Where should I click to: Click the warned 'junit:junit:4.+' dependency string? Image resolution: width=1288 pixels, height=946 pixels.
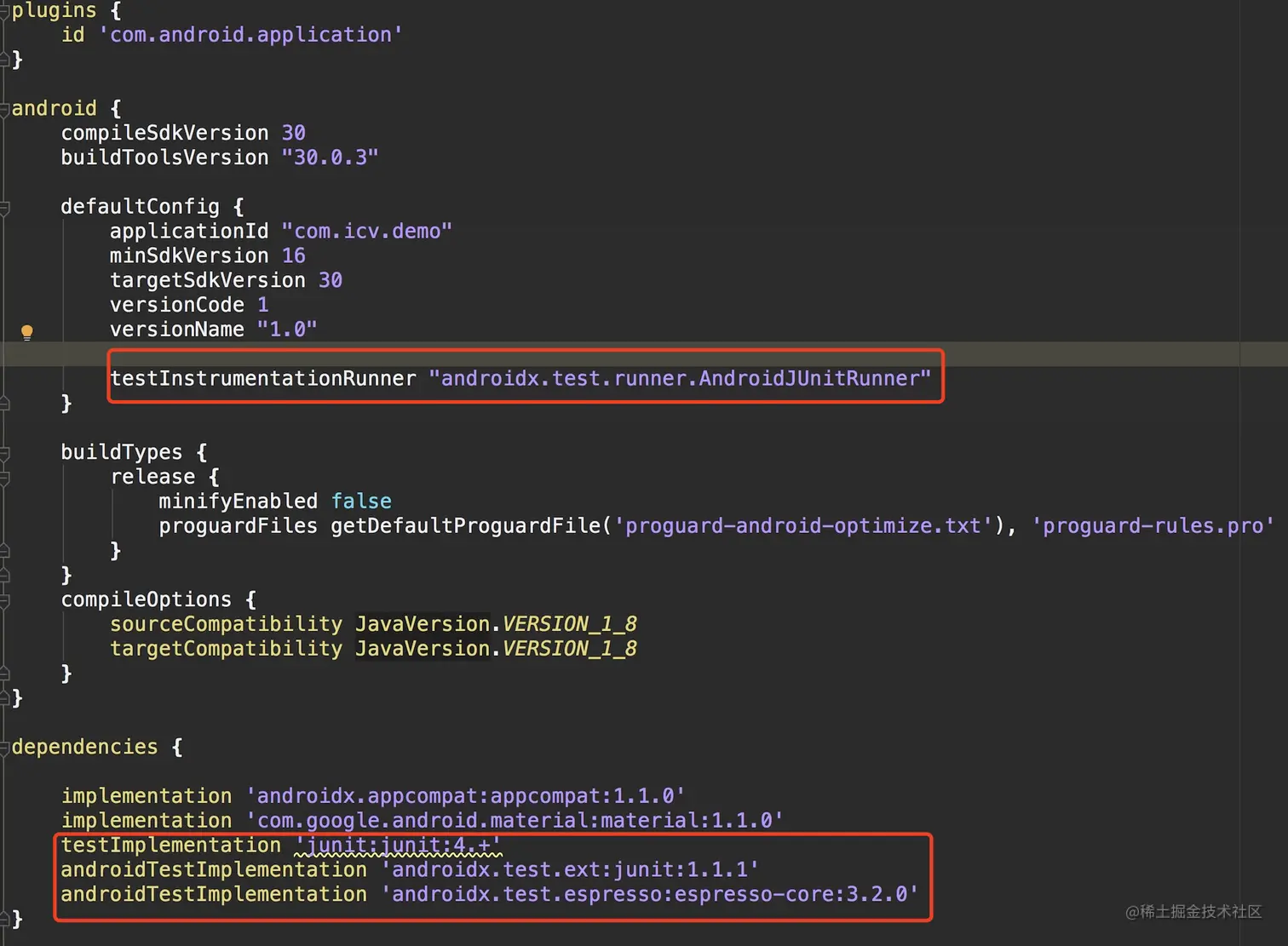point(398,846)
